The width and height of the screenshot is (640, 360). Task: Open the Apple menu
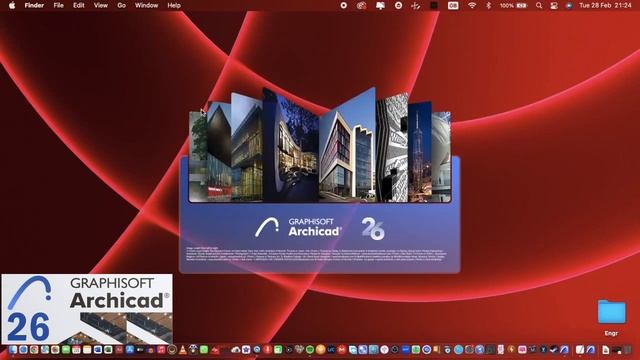(12, 5)
